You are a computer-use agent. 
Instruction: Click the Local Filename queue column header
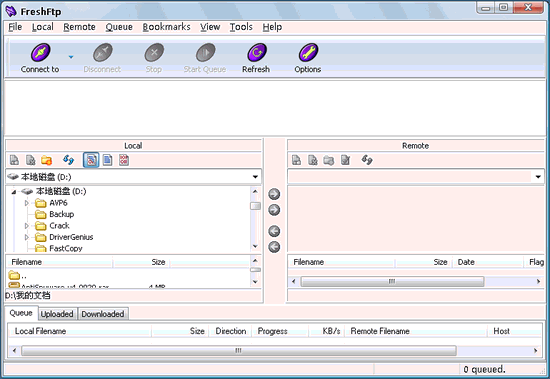point(80,331)
